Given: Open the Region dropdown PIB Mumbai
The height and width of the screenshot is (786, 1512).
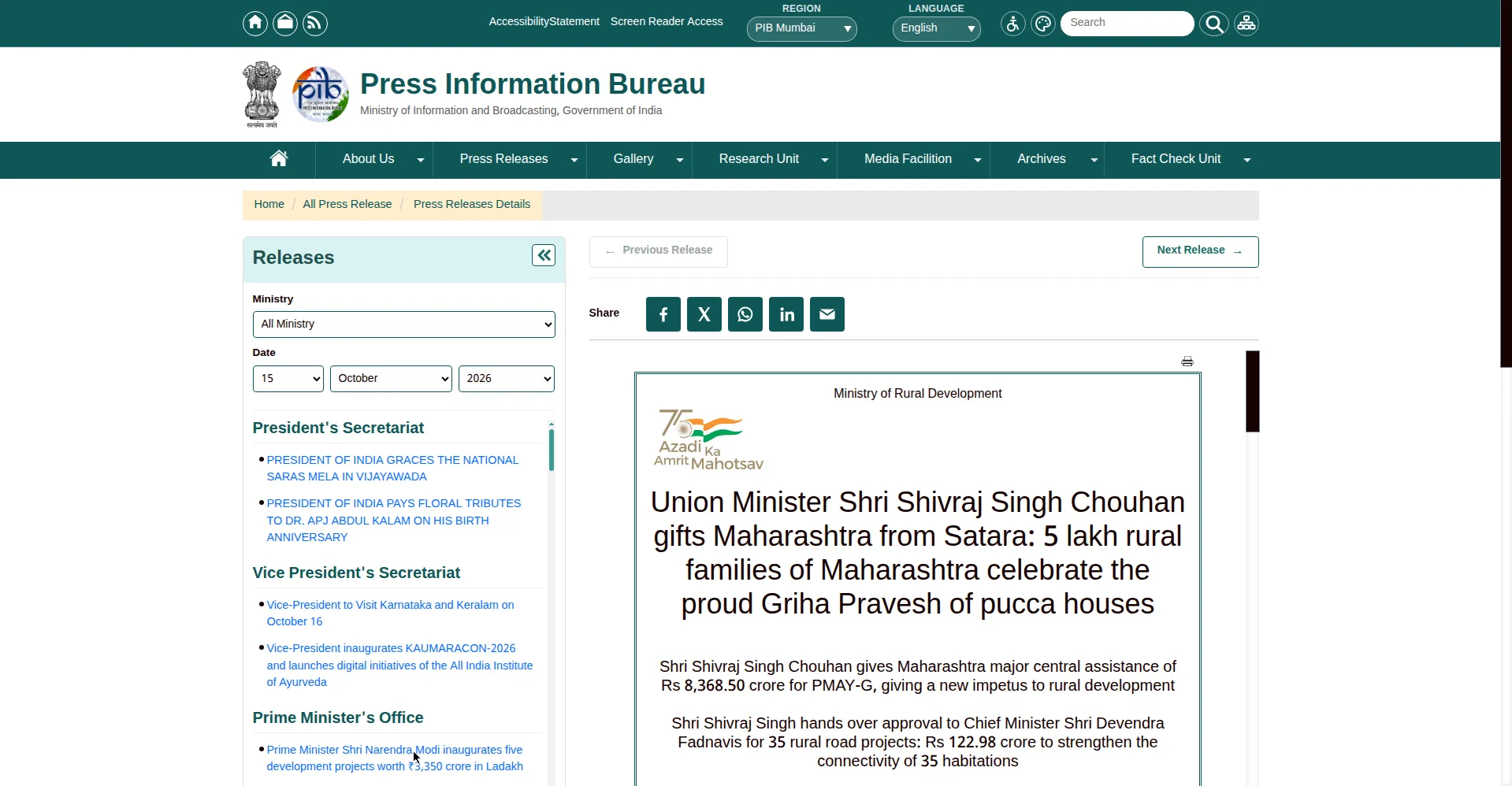Looking at the screenshot, I should click(801, 28).
